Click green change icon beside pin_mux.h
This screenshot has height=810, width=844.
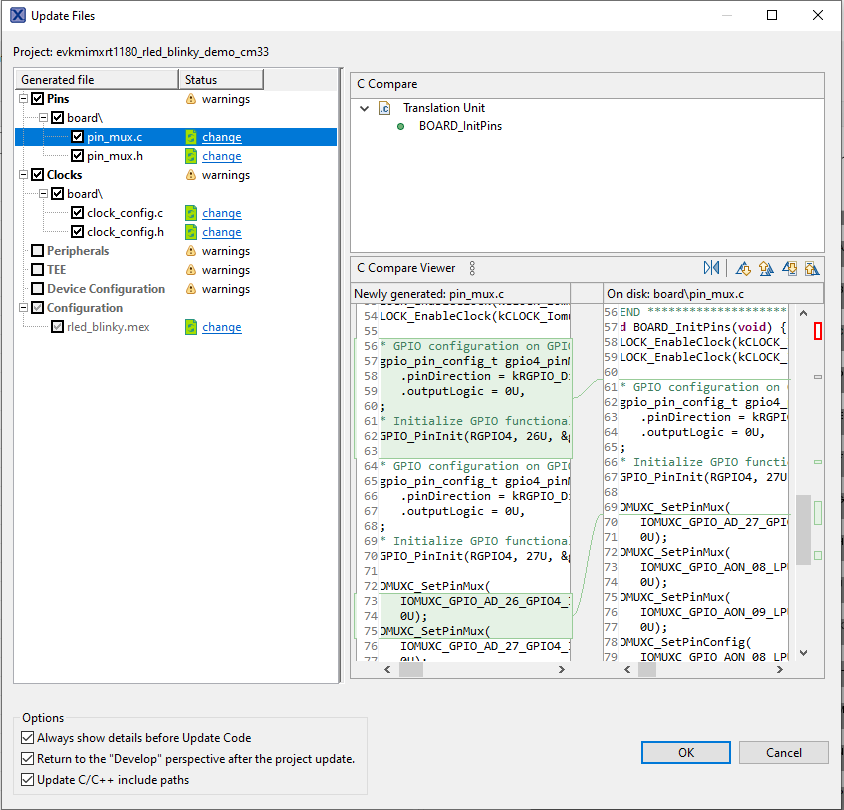coord(191,156)
